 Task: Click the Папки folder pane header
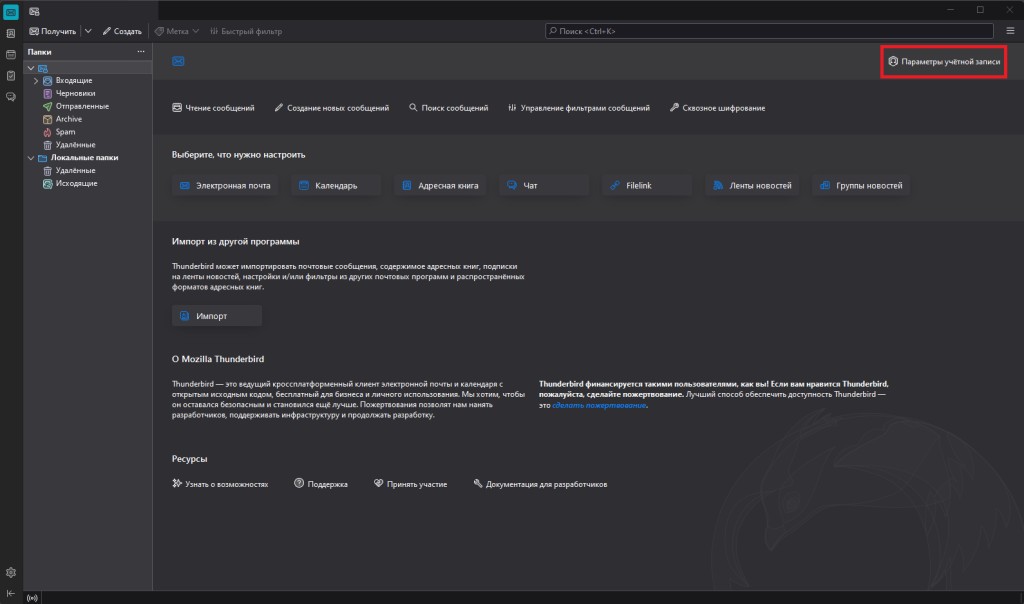click(39, 52)
